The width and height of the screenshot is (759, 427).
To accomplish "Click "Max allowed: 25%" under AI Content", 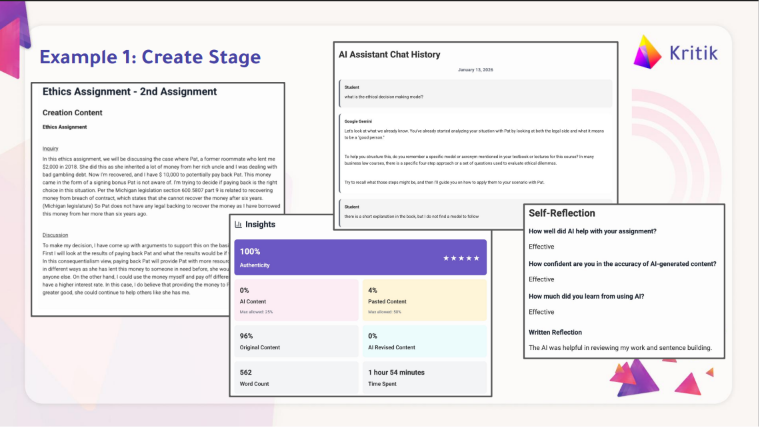I will [x=256, y=312].
